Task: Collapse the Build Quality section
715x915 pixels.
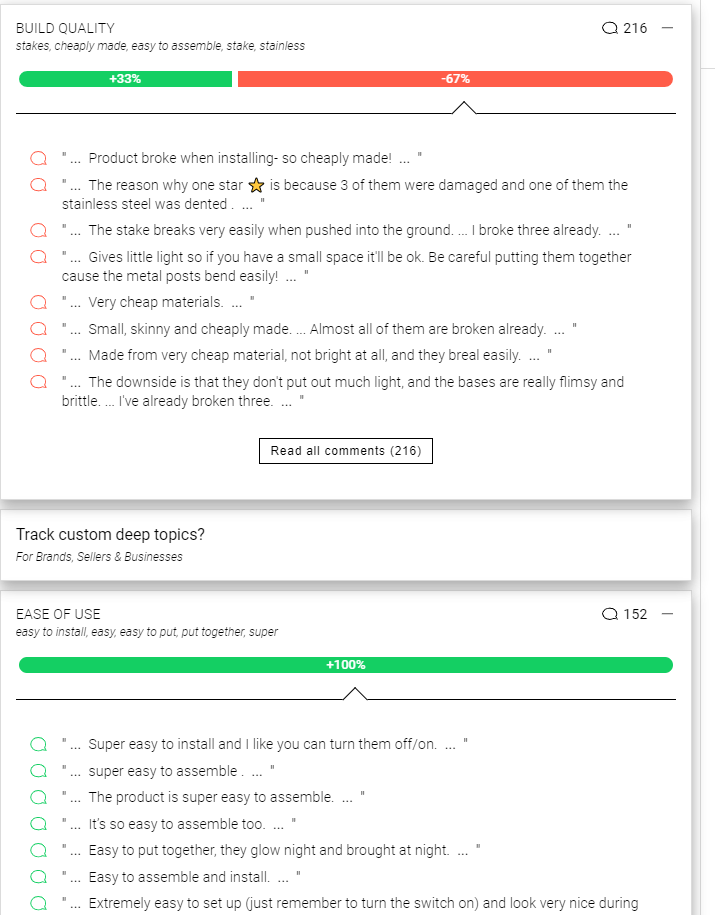Action: pos(667,28)
